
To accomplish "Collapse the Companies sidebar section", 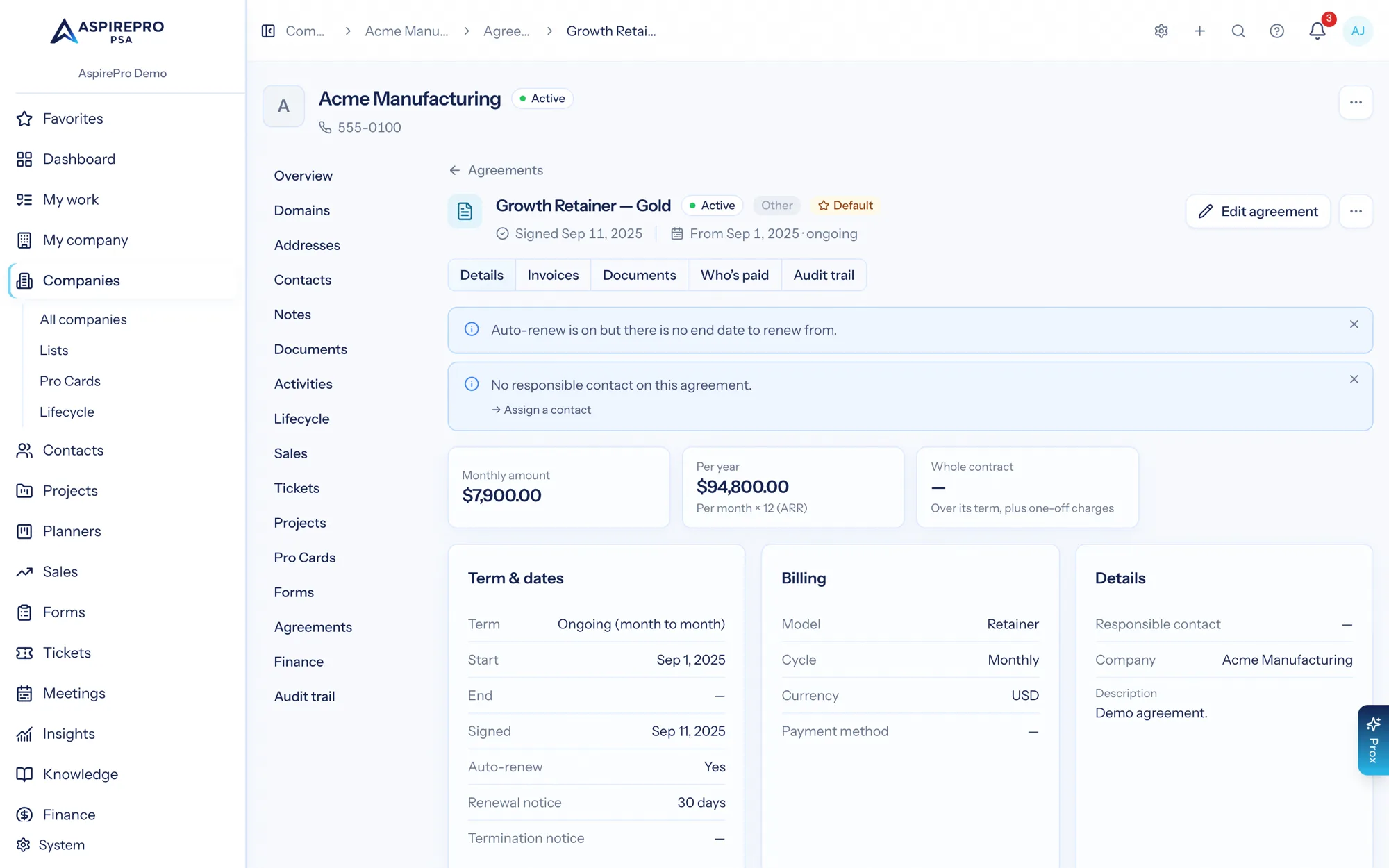I will click(x=123, y=281).
